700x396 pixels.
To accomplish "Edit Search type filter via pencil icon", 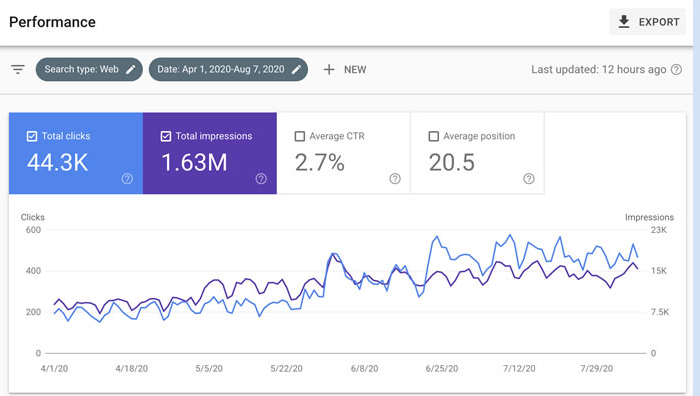I will [x=130, y=69].
